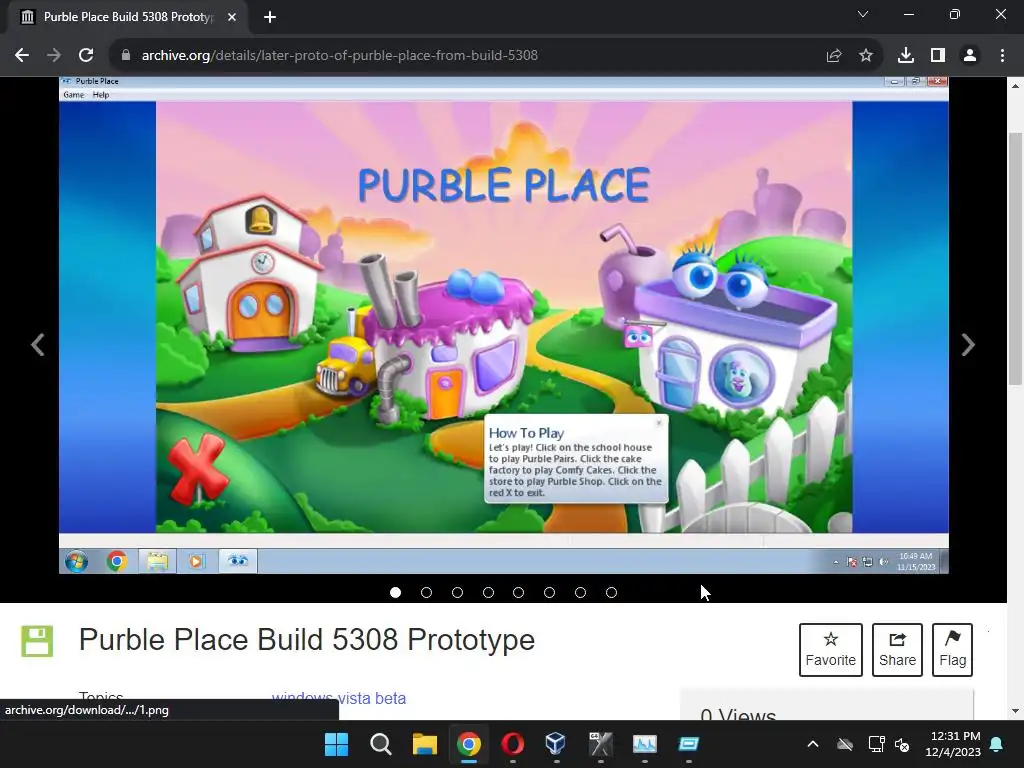Open the notifications bell icon
This screenshot has height=768, width=1024.
pyautogui.click(x=997, y=744)
